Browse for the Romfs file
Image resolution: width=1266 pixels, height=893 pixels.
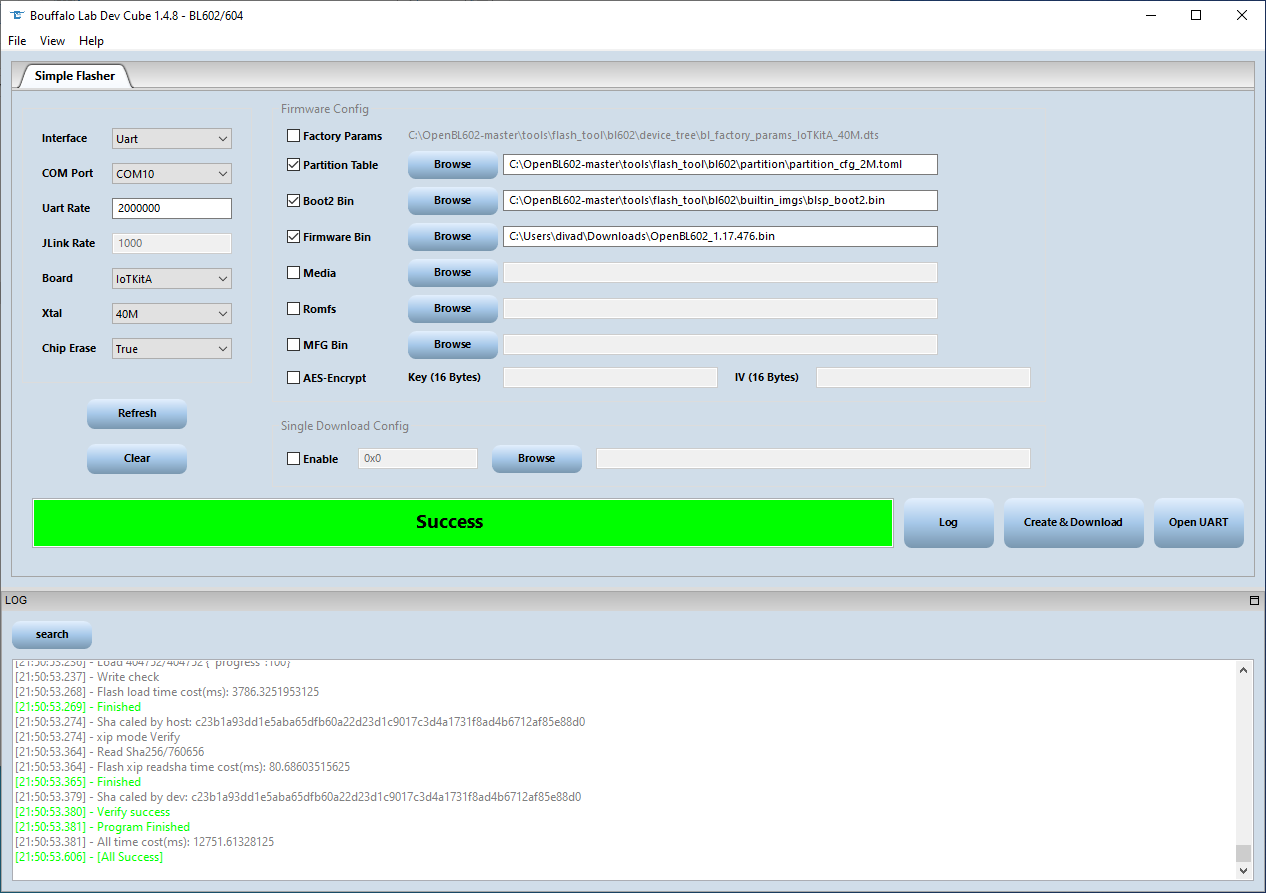(452, 309)
